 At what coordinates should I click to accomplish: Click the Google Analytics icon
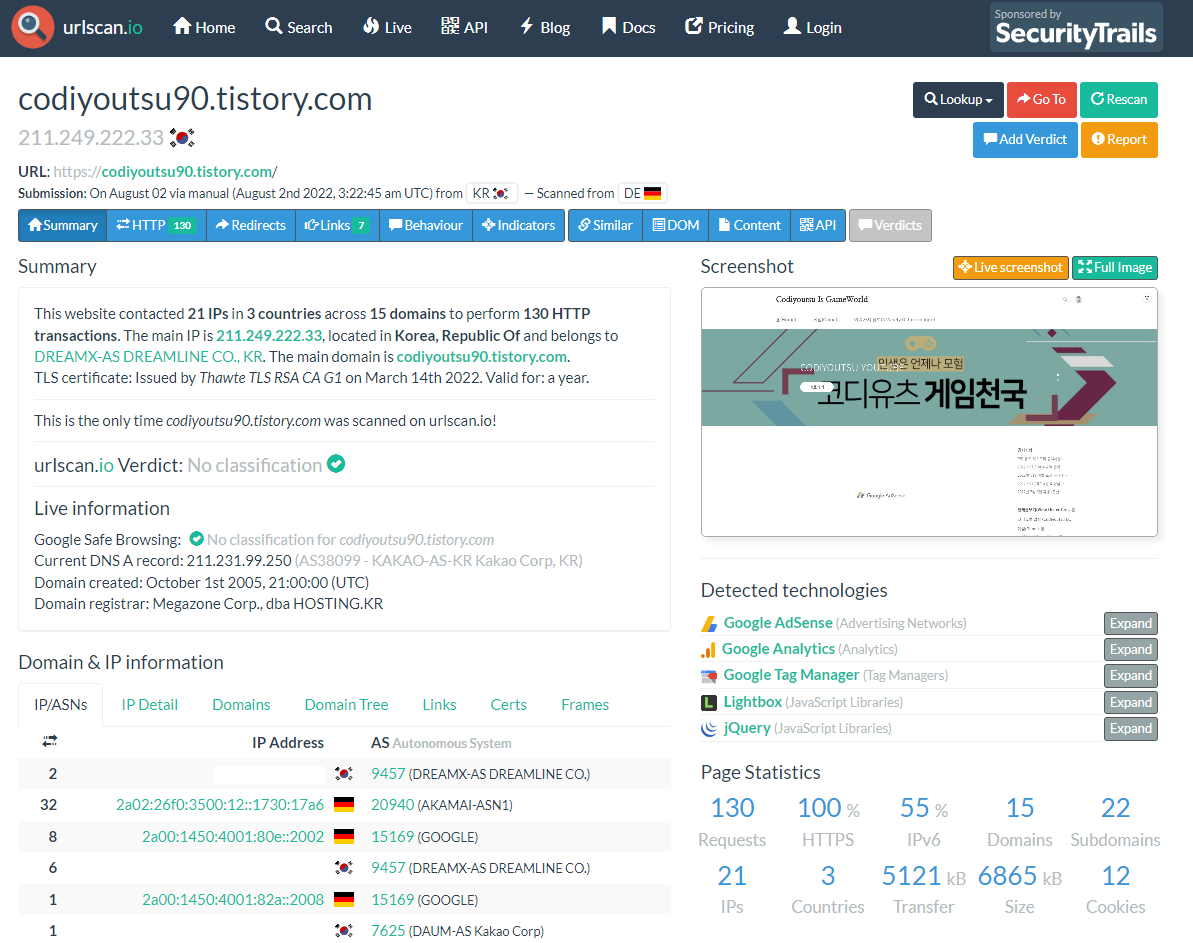pos(708,650)
